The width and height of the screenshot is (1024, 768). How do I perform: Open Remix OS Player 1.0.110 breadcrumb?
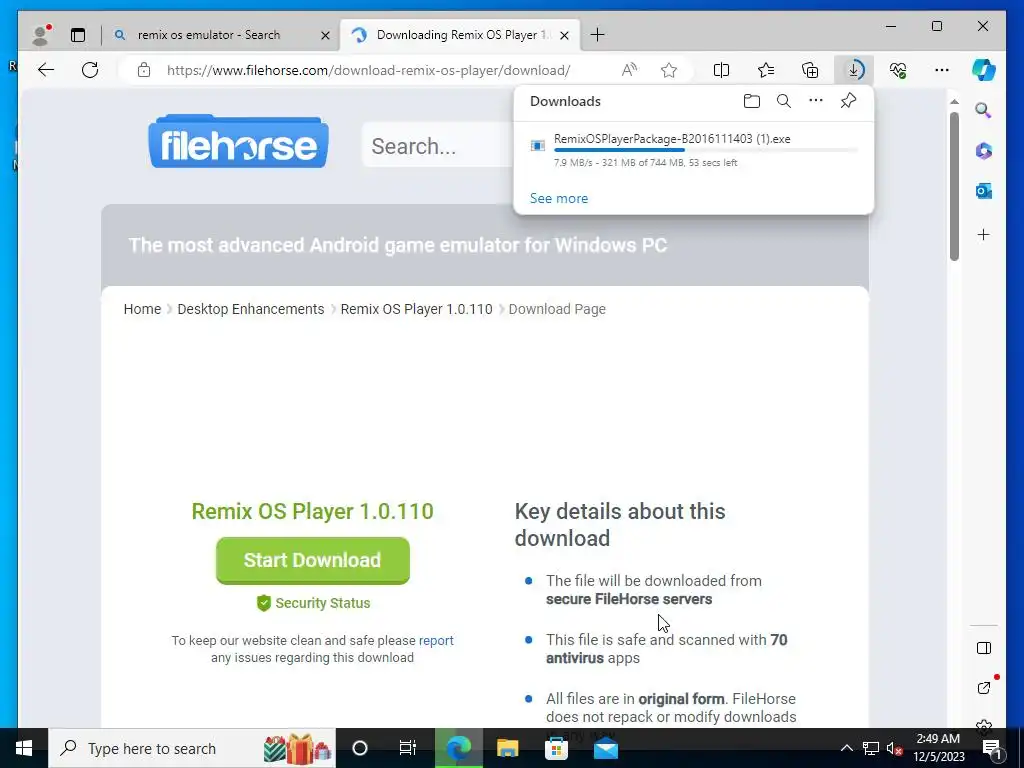[416, 309]
